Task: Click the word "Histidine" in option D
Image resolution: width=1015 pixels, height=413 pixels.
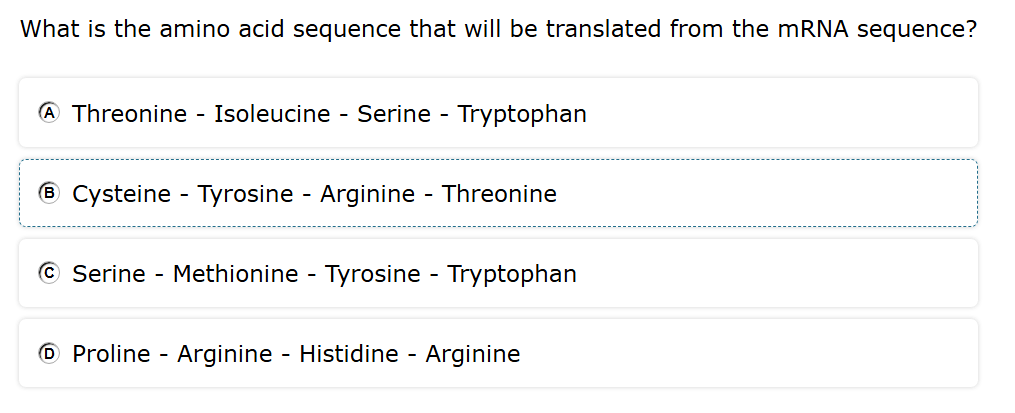Action: pyautogui.click(x=350, y=354)
